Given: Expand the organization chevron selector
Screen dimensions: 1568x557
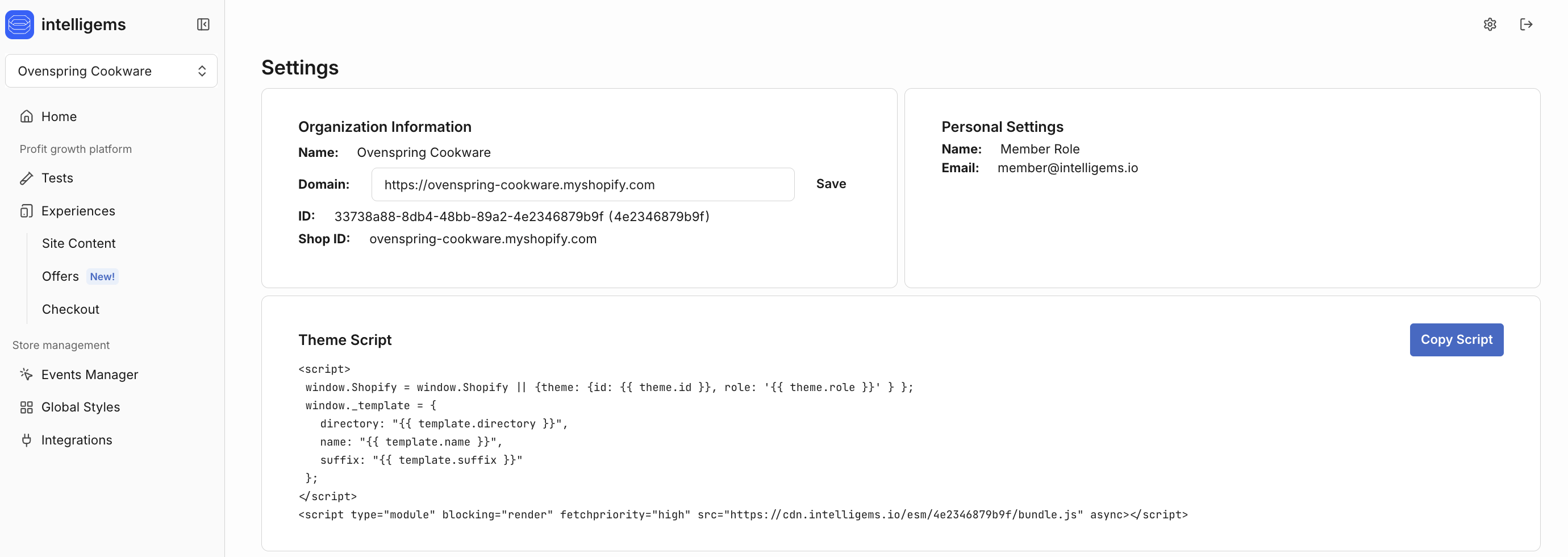Looking at the screenshot, I should click(202, 71).
